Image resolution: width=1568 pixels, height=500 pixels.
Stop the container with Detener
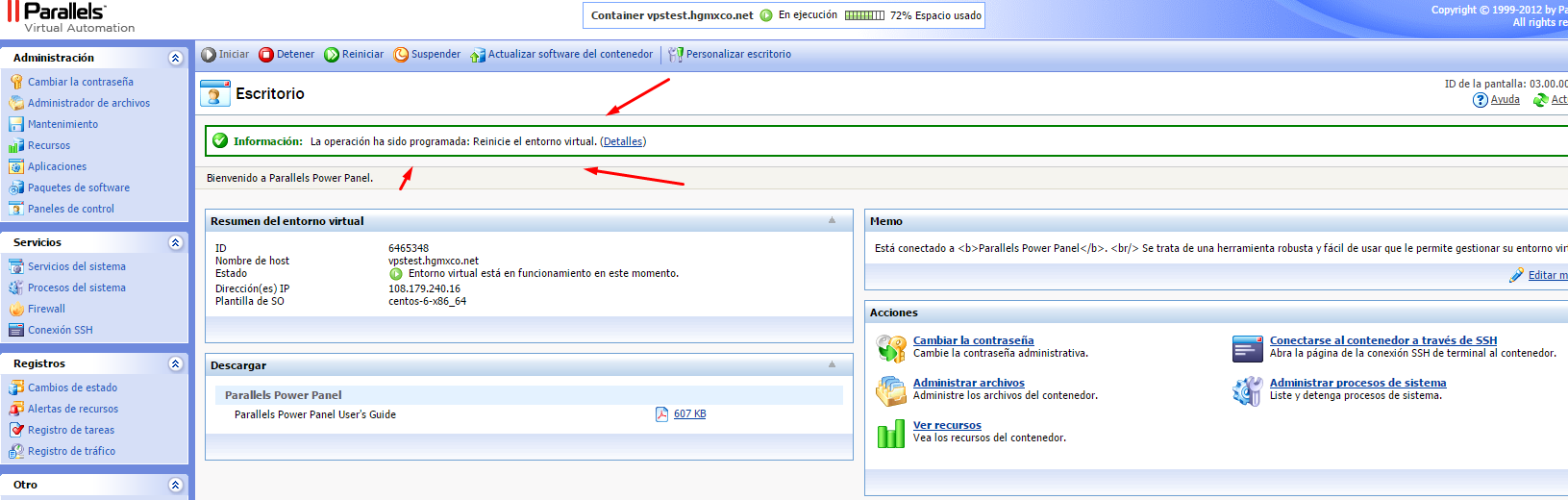click(286, 55)
